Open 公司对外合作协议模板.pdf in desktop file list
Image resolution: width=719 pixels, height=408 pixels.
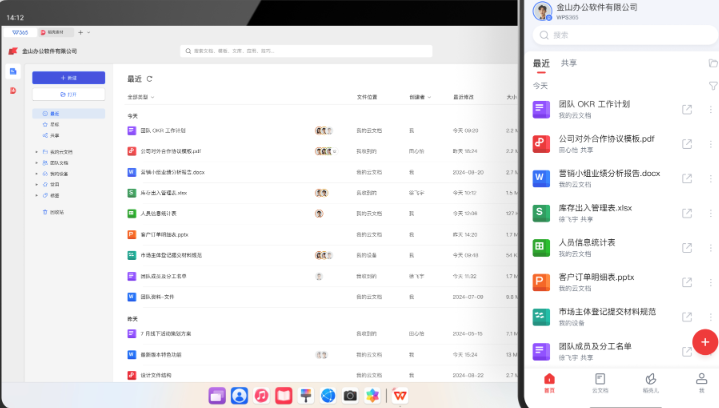click(x=171, y=151)
